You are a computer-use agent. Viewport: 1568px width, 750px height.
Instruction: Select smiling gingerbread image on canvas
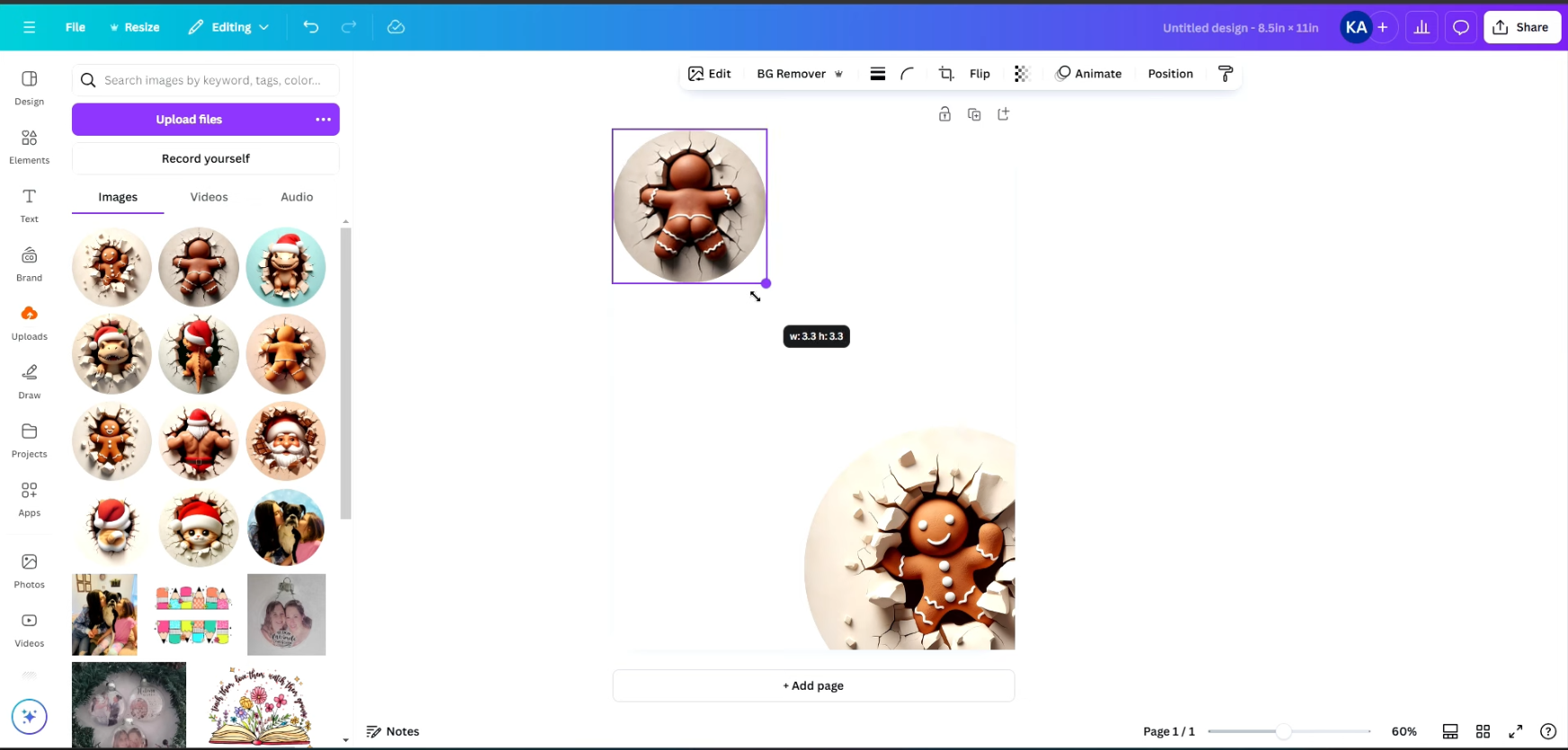909,539
